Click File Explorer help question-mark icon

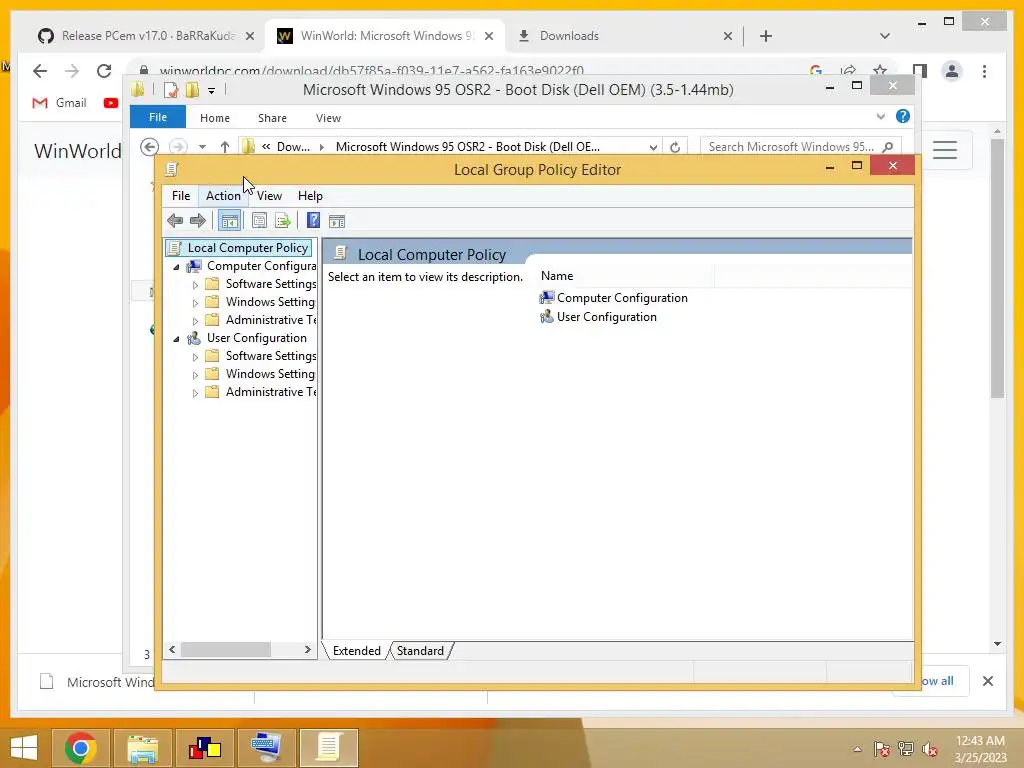(903, 116)
